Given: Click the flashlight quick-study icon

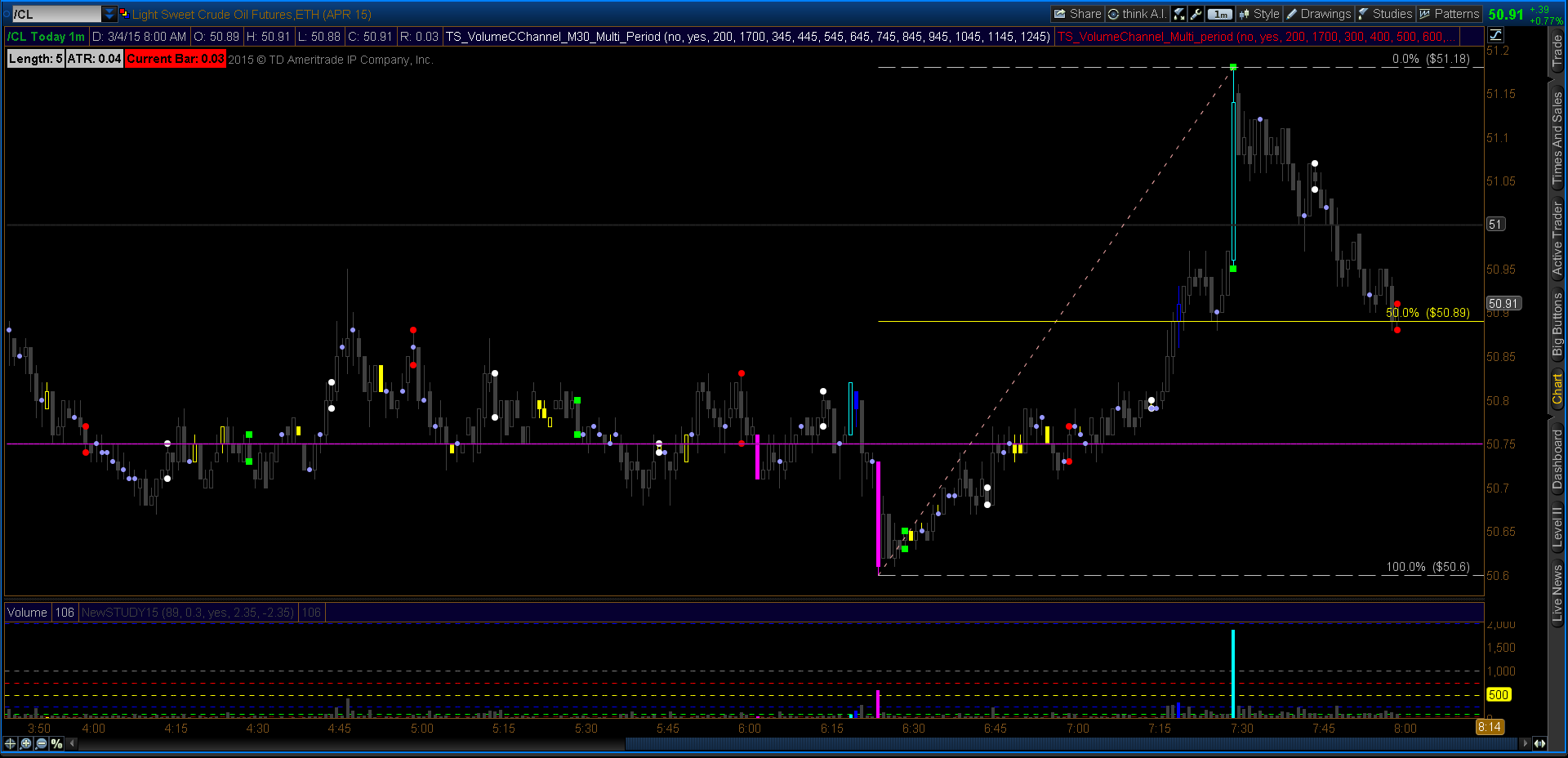Looking at the screenshot, I should point(1179,14).
